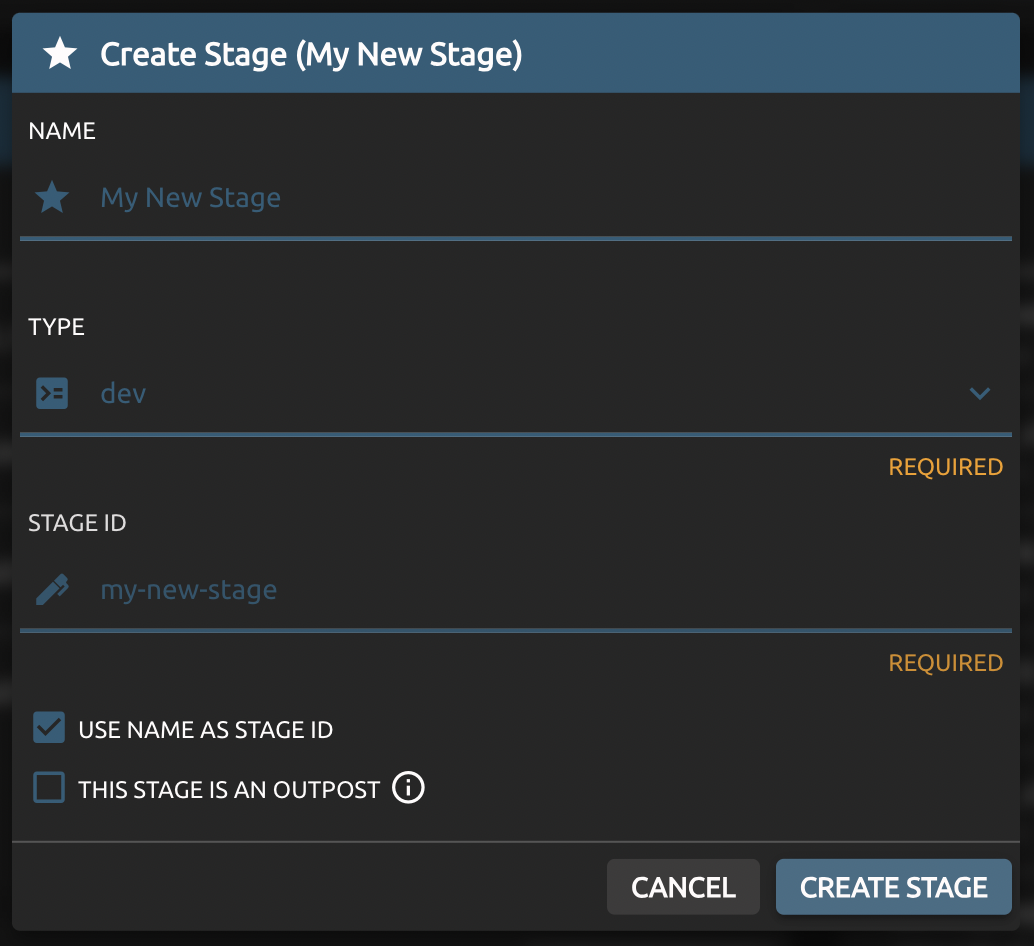Click the NAME field label
This screenshot has height=946, width=1034.
point(62,131)
